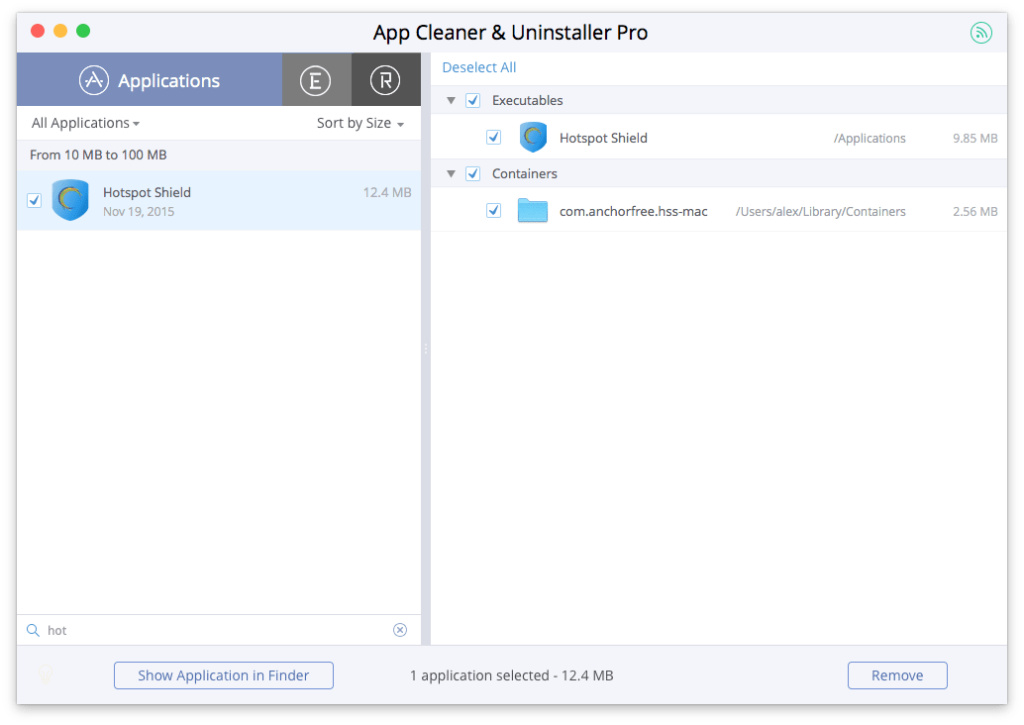Open the All Applications filter dropdown
This screenshot has width=1024, height=725.
pos(86,123)
